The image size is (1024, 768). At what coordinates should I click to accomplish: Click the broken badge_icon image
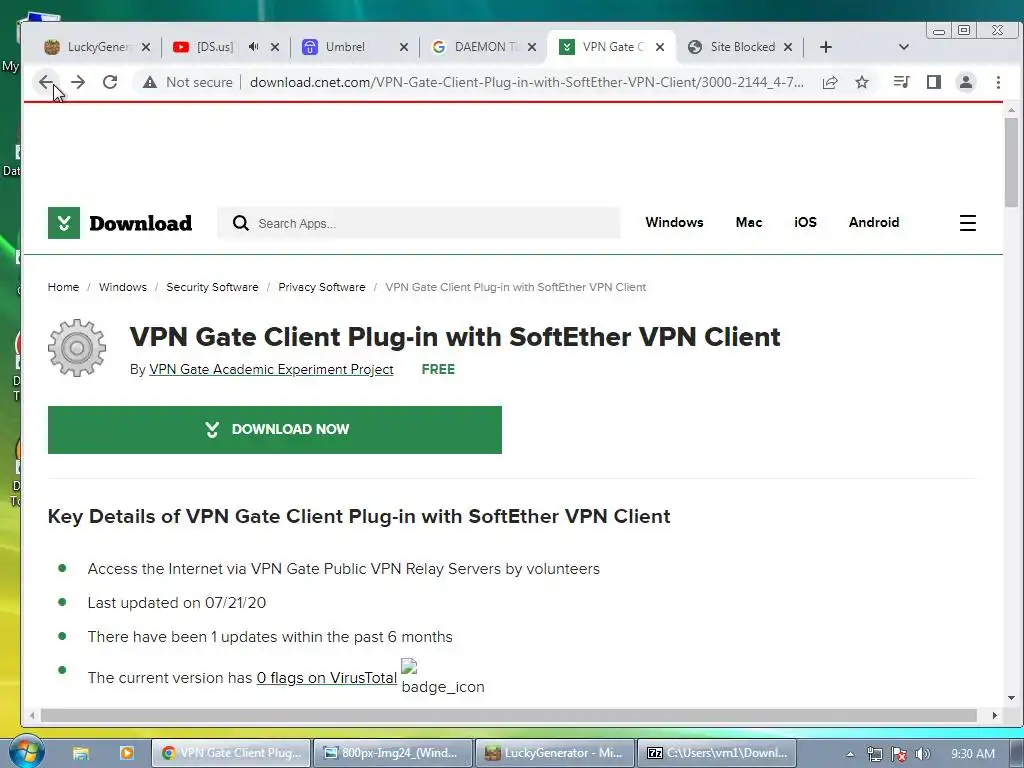click(x=442, y=677)
